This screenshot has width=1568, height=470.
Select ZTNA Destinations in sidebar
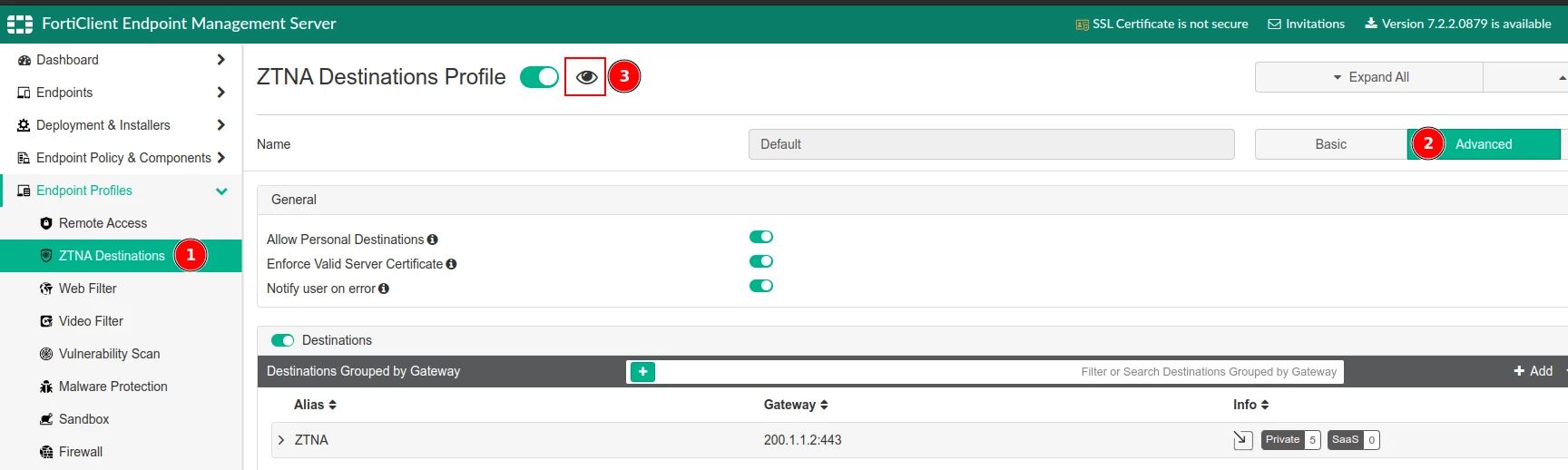[122, 256]
